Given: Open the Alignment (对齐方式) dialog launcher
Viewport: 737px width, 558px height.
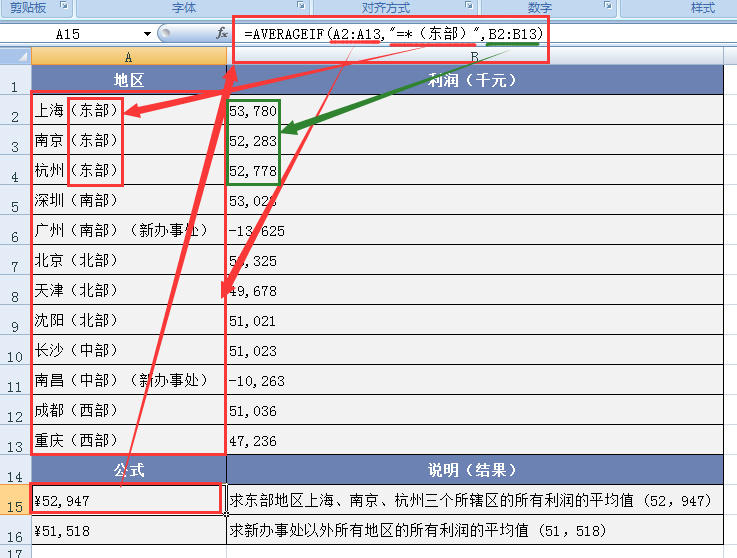Looking at the screenshot, I should pos(468,6).
